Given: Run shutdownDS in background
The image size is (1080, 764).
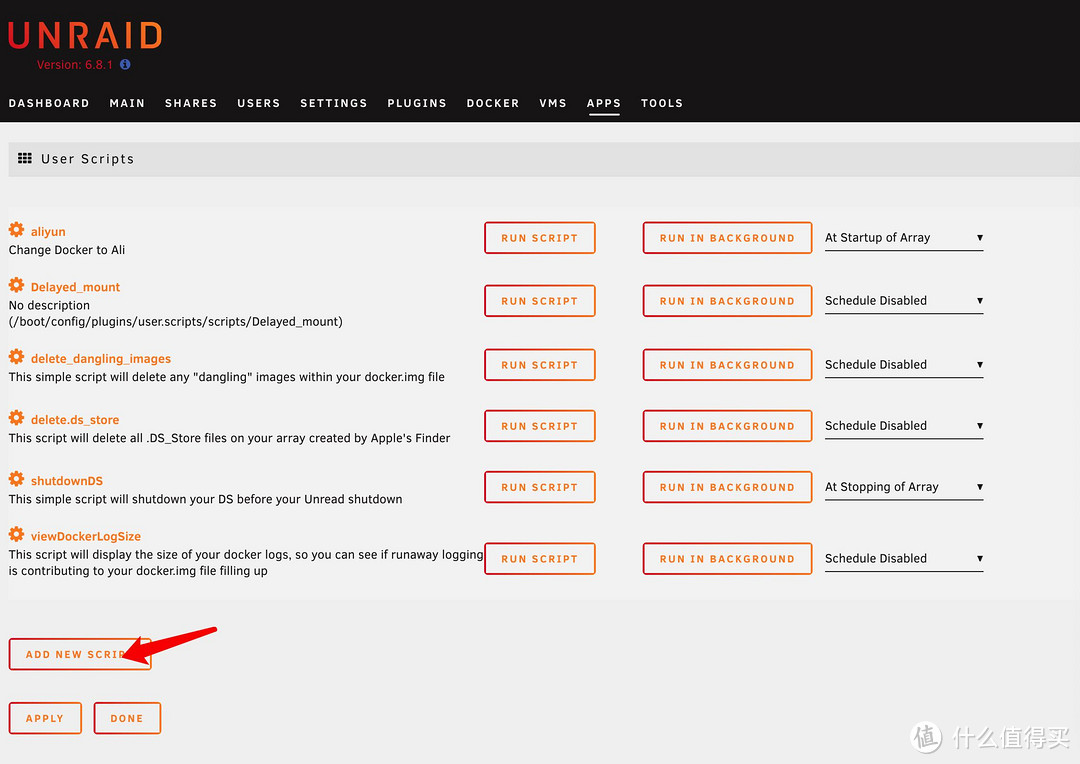Looking at the screenshot, I should coord(727,487).
